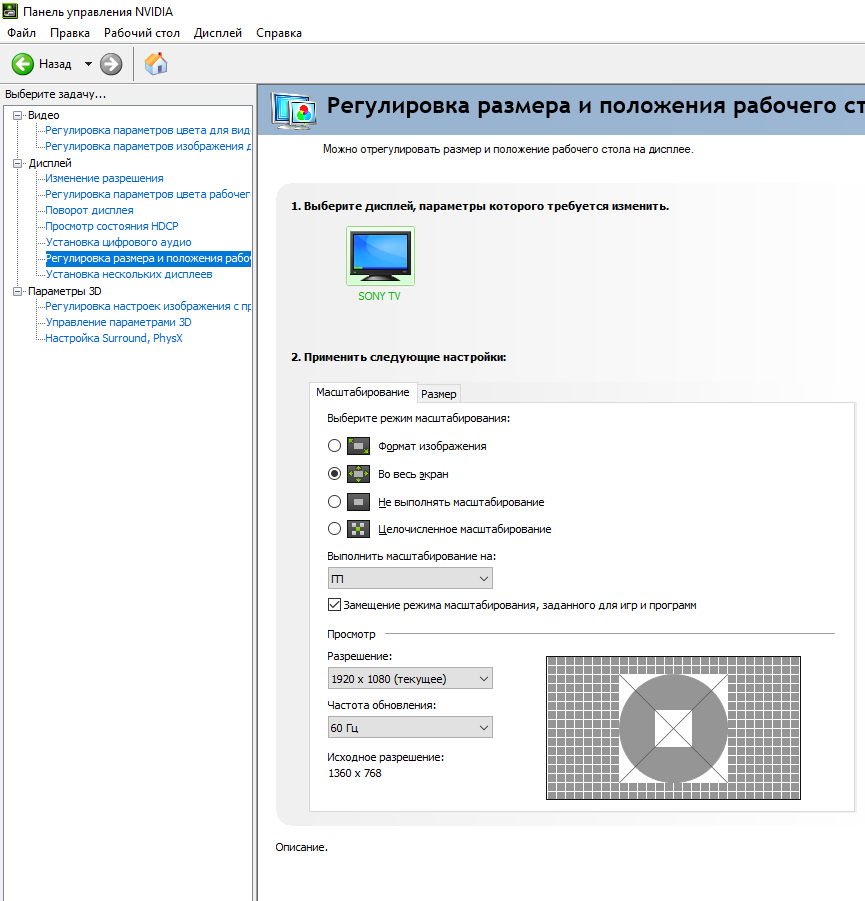Click the Параметры 3D category label
This screenshot has width=865, height=901.
click(x=64, y=291)
